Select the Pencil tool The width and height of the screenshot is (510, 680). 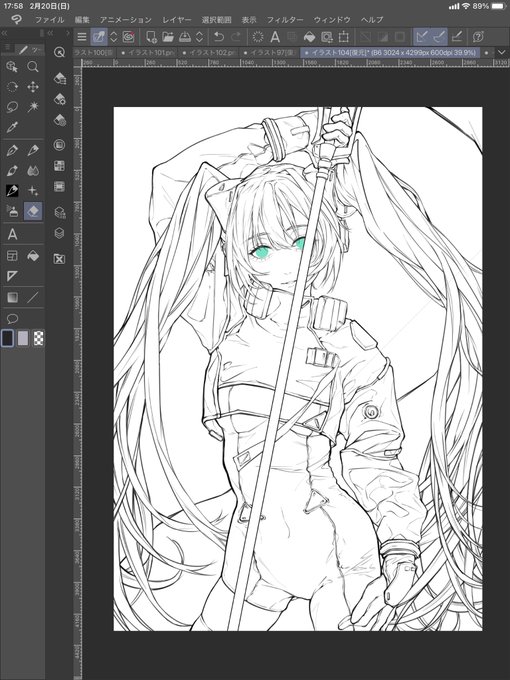pyautogui.click(x=33, y=150)
